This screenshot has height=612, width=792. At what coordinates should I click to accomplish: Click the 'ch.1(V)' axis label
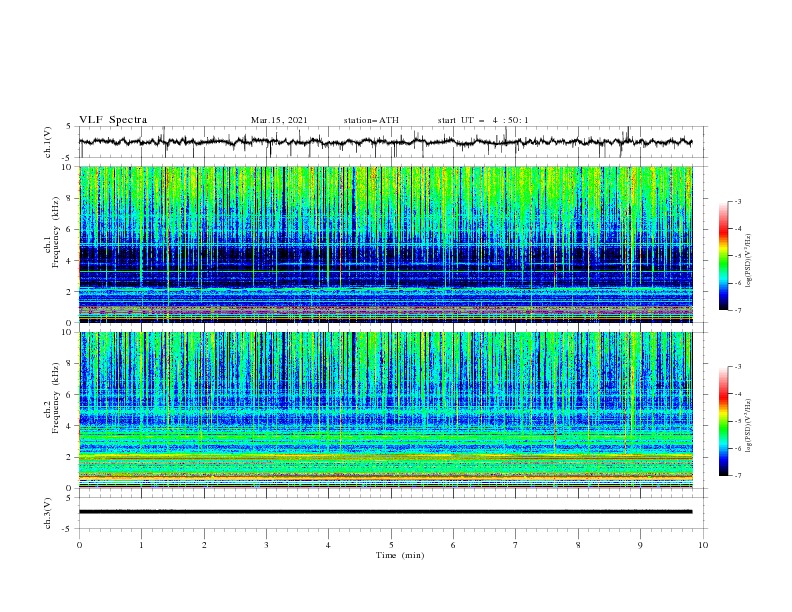click(x=48, y=142)
